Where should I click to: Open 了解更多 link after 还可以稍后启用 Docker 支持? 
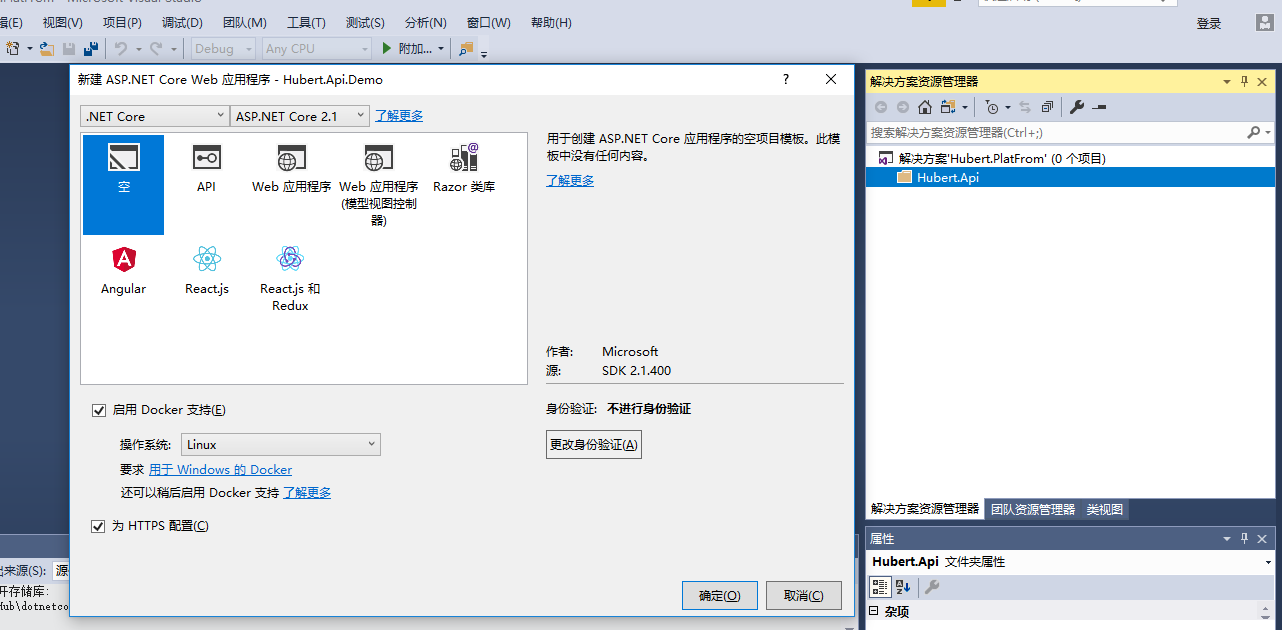[x=307, y=493]
